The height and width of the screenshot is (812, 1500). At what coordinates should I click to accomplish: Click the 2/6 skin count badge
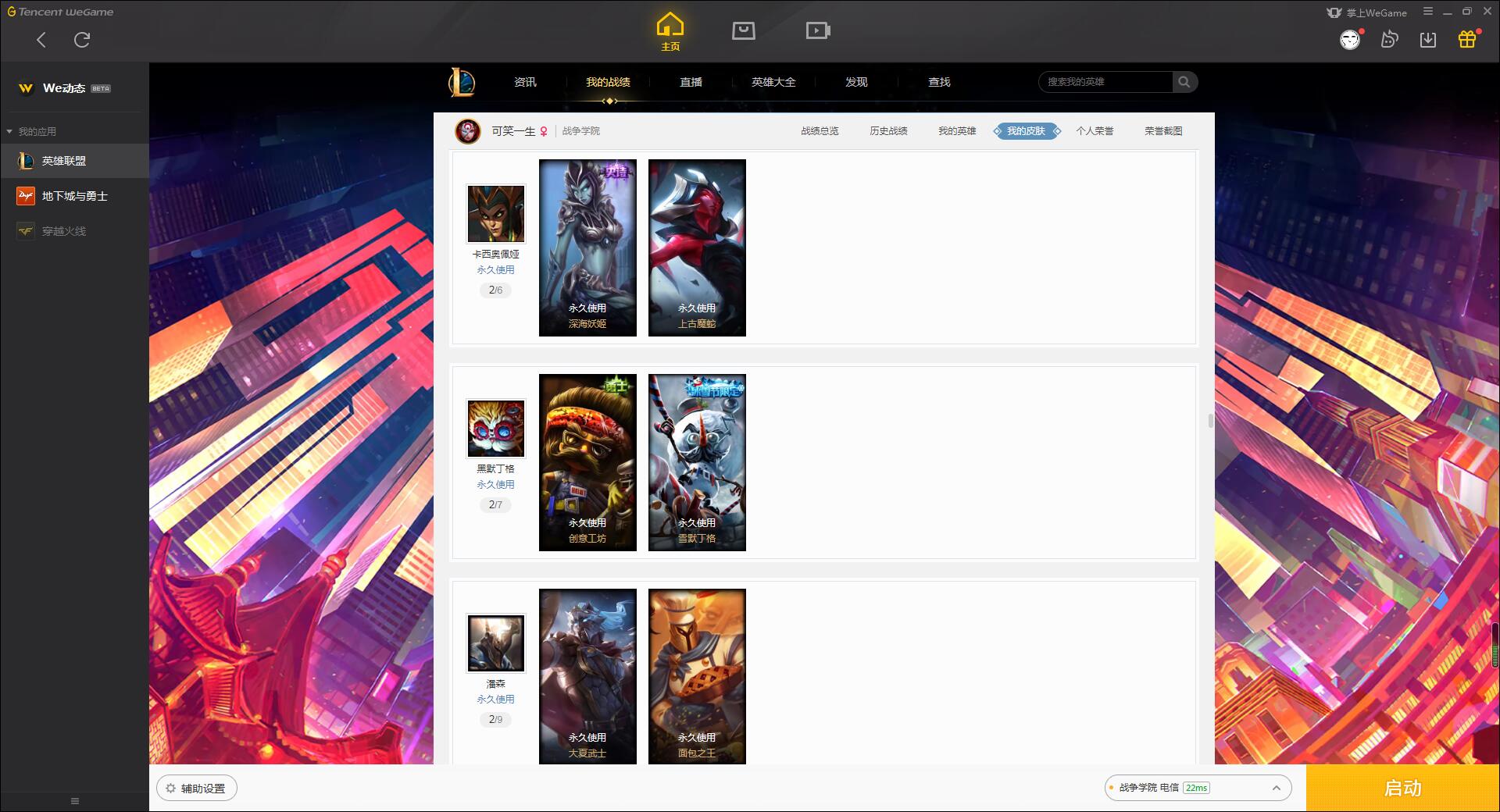[496, 290]
